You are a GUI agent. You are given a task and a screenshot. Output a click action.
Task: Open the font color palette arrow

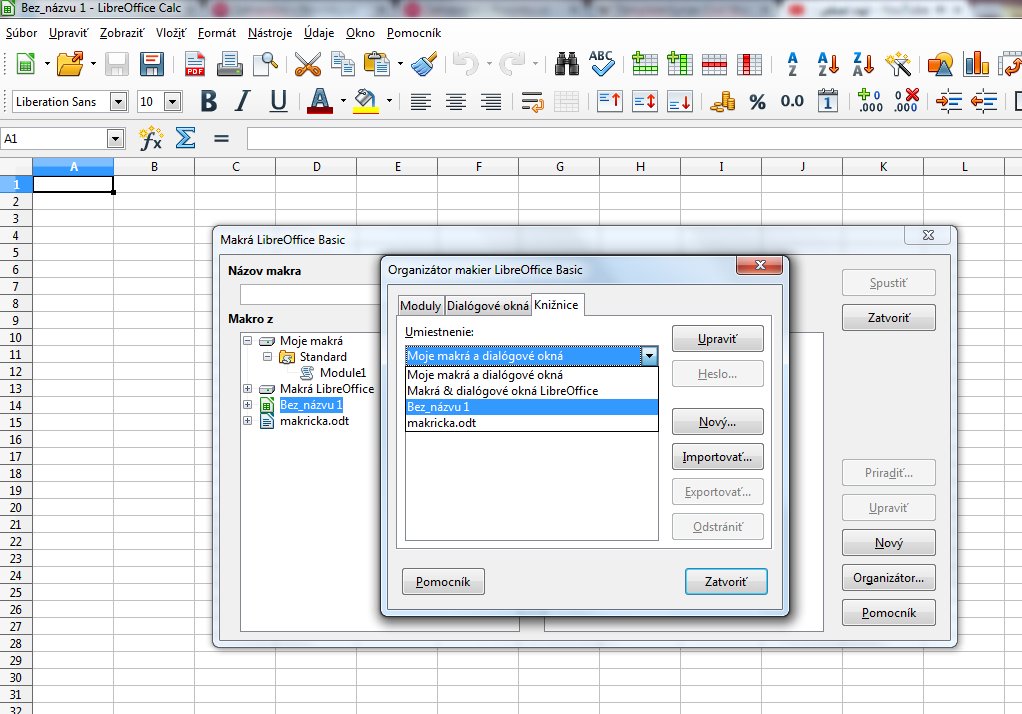pos(343,101)
